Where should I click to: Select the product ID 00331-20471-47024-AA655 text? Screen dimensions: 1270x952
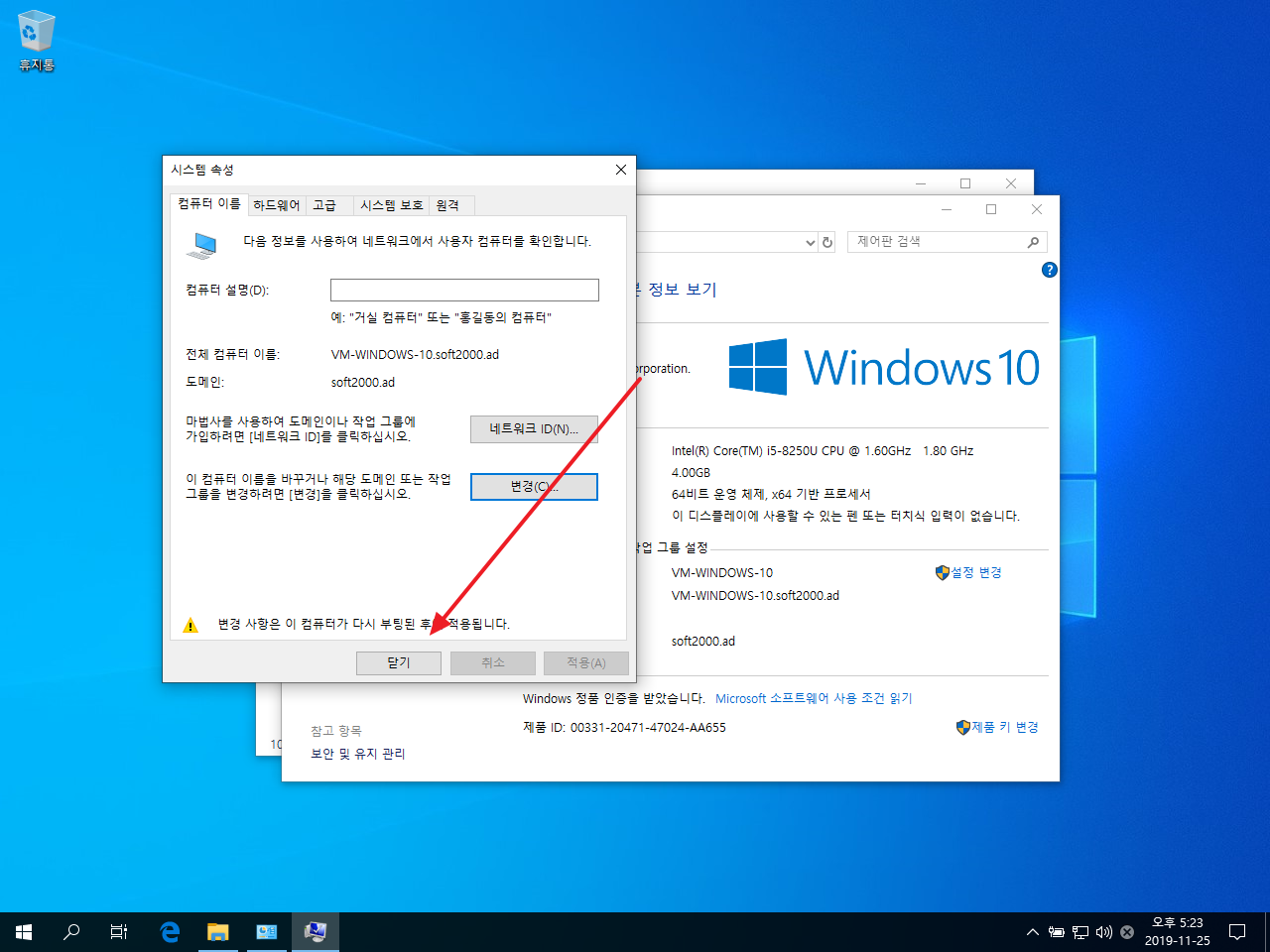[648, 727]
